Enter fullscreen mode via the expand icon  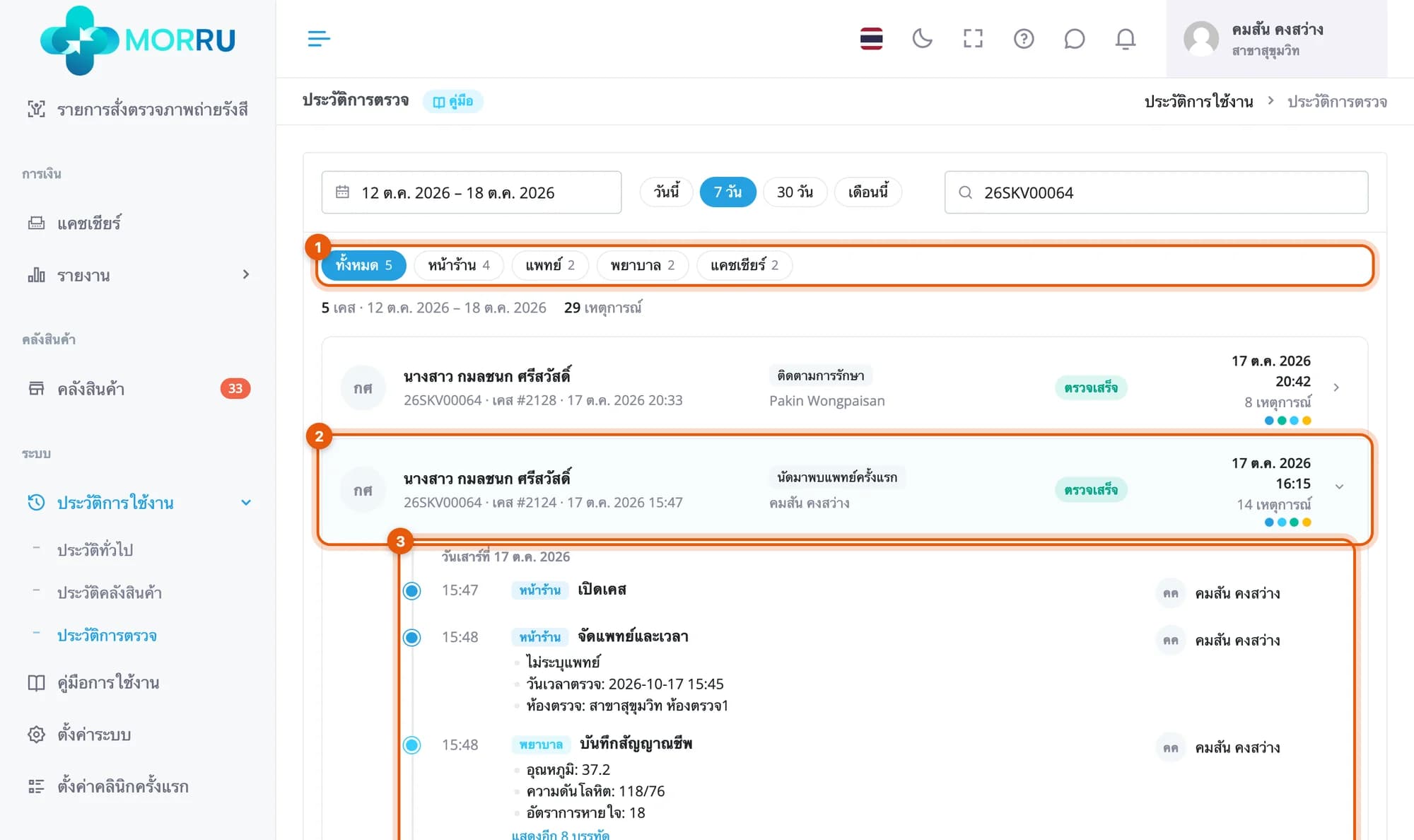[973, 38]
